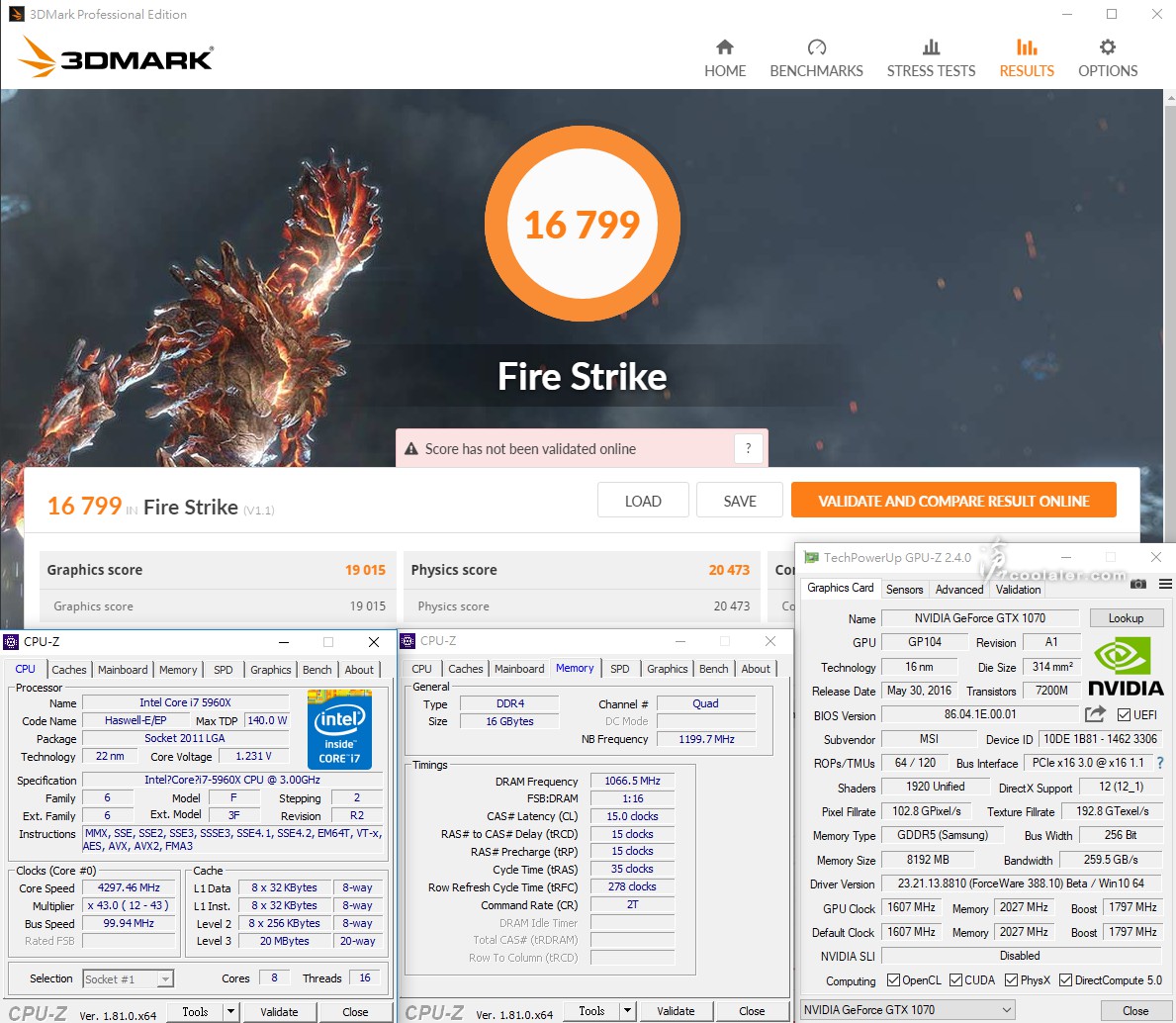Open the Graphics tab in CPU-Z Memory window
Image resolution: width=1176 pixels, height=1023 pixels.
(x=667, y=669)
